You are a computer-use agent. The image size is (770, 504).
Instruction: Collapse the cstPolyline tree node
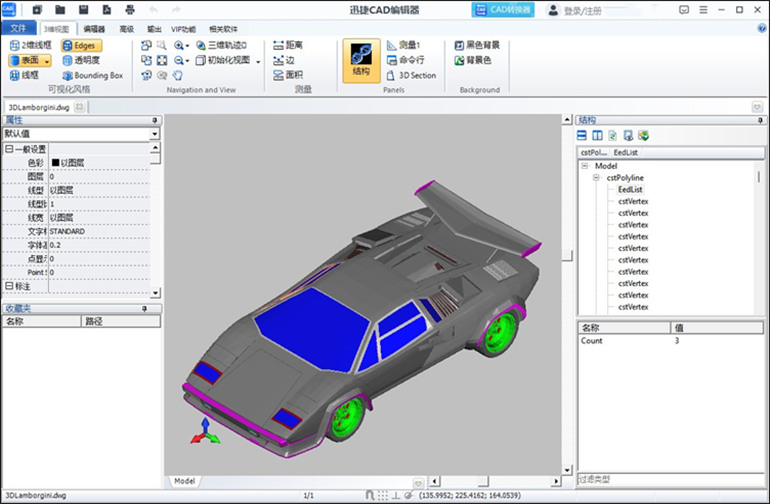coord(596,178)
